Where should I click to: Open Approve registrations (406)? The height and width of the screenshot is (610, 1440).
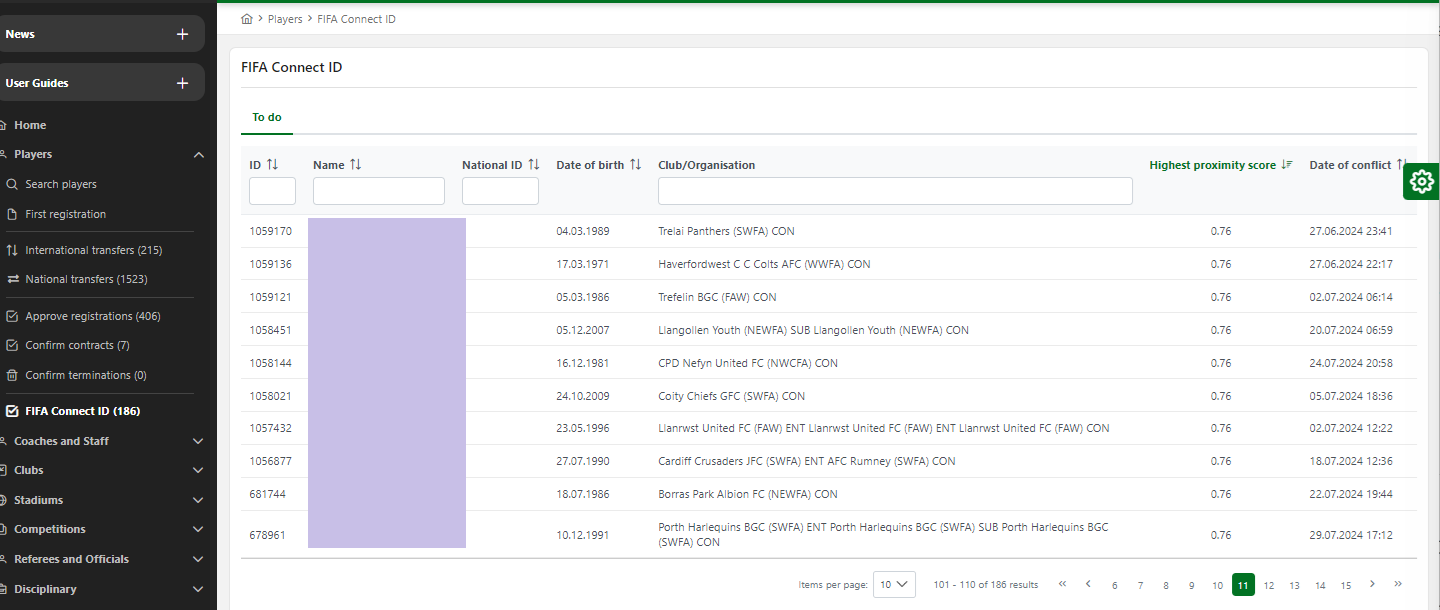pos(92,316)
